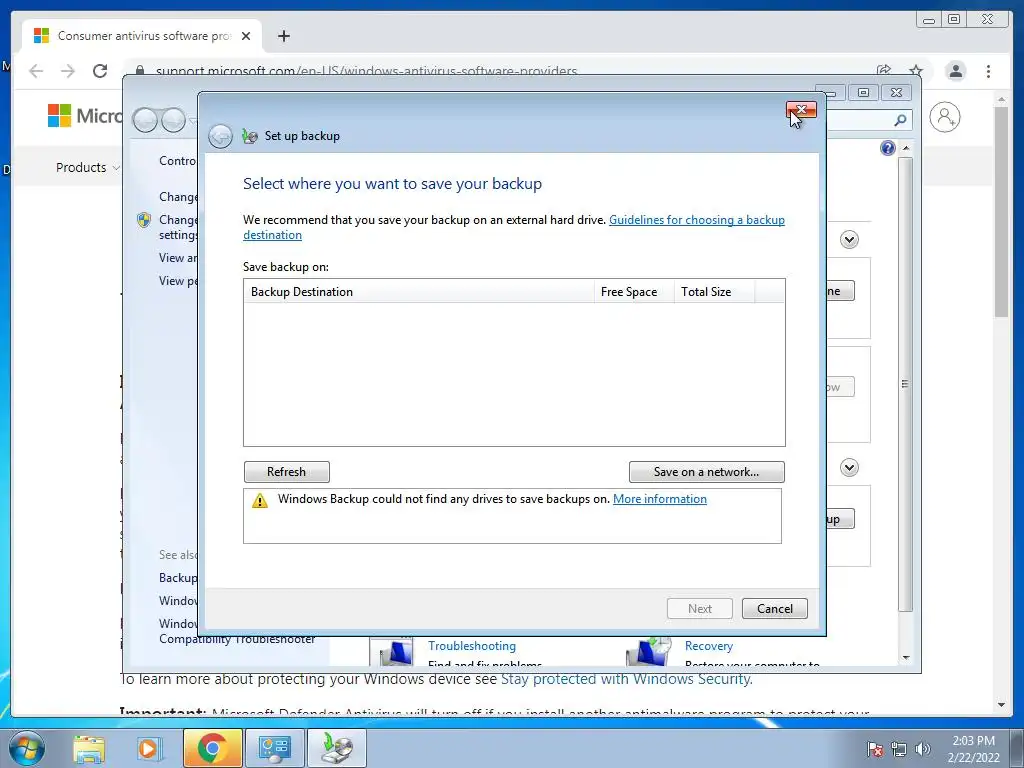Viewport: 1024px width, 768px height.
Task: Switch to Chrome from the taskbar
Action: click(212, 748)
